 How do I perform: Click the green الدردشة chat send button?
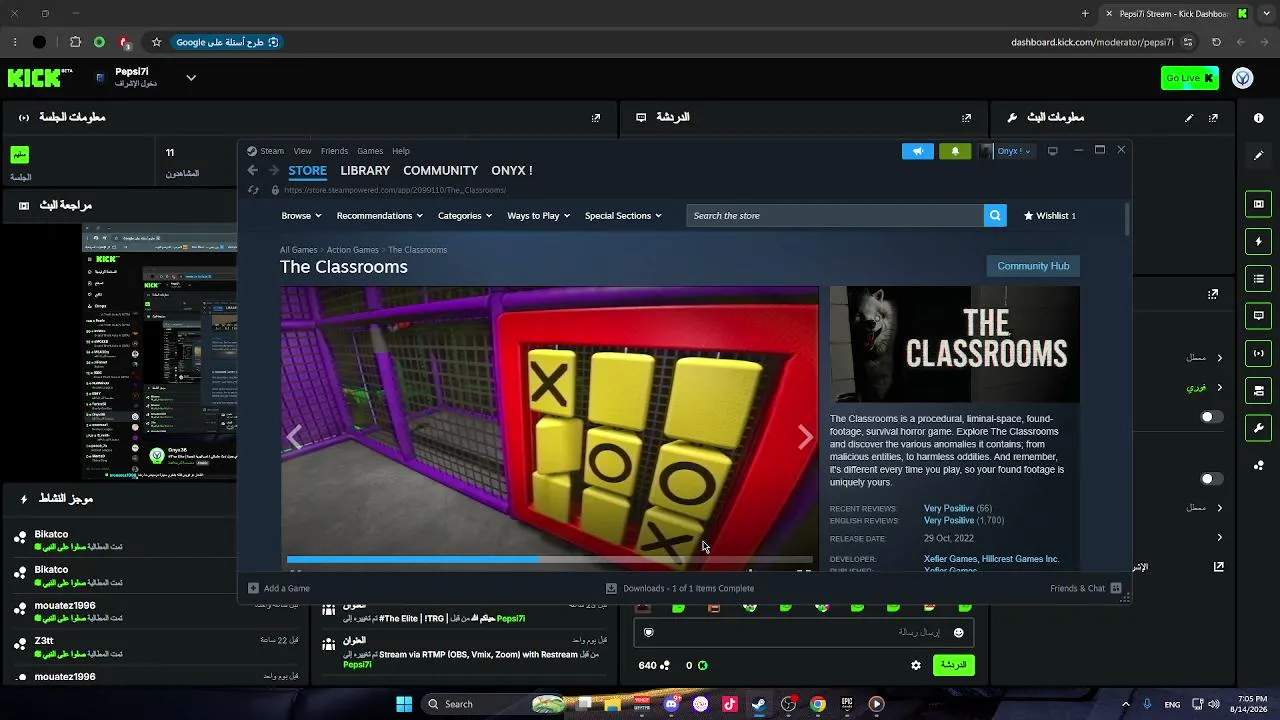pyautogui.click(x=953, y=665)
